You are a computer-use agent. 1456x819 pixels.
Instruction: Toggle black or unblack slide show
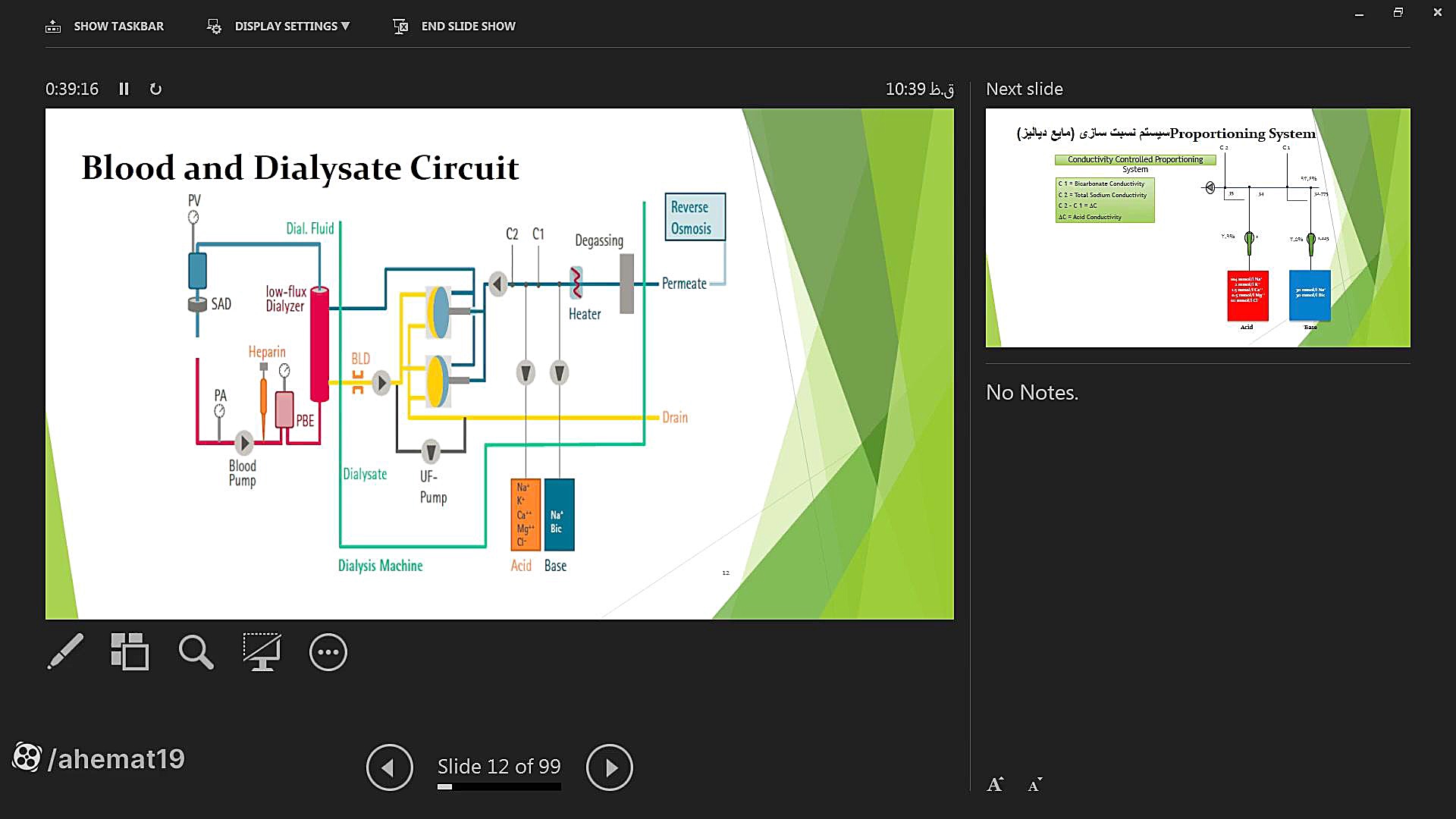tap(262, 652)
